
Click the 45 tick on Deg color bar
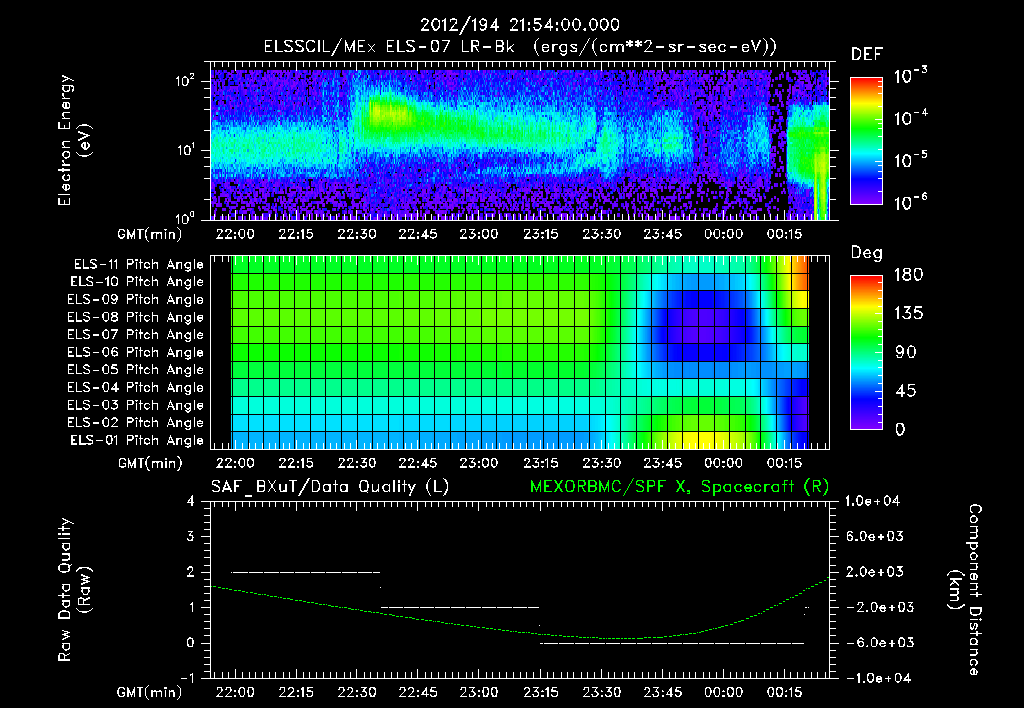(x=905, y=391)
